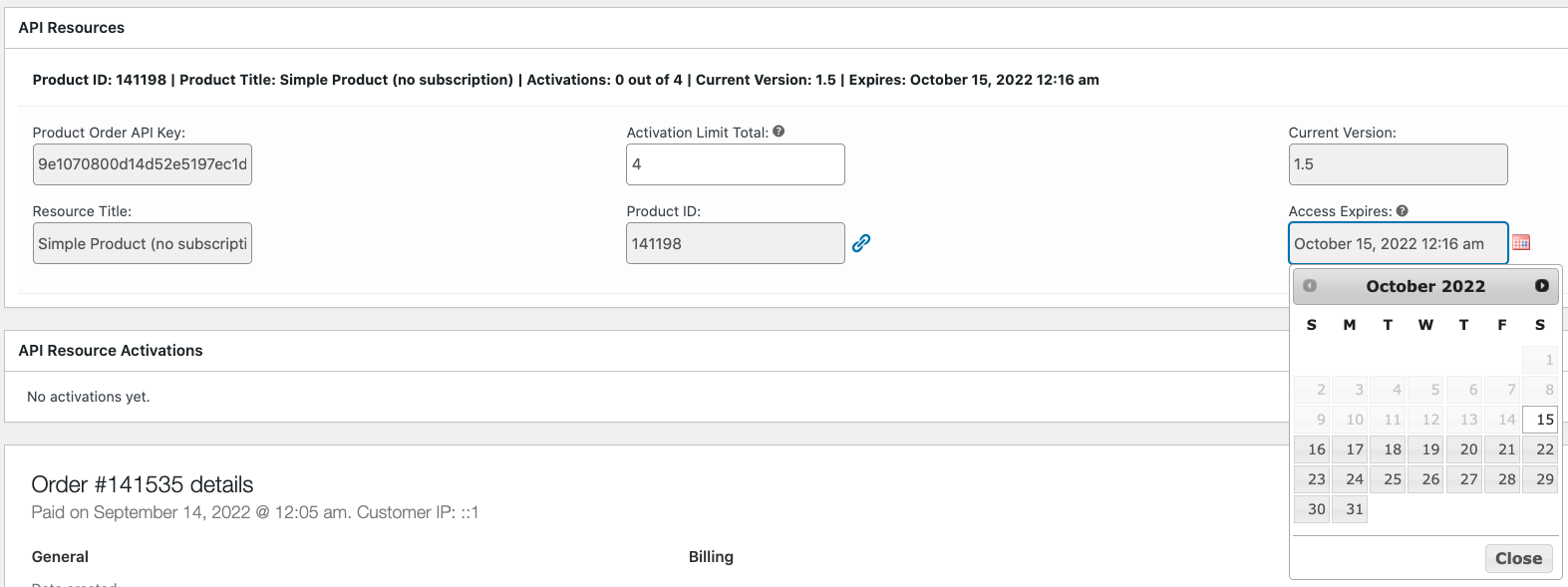The image size is (1568, 587).
Task: Click the Activation Limit Total input
Action: pyautogui.click(x=735, y=163)
